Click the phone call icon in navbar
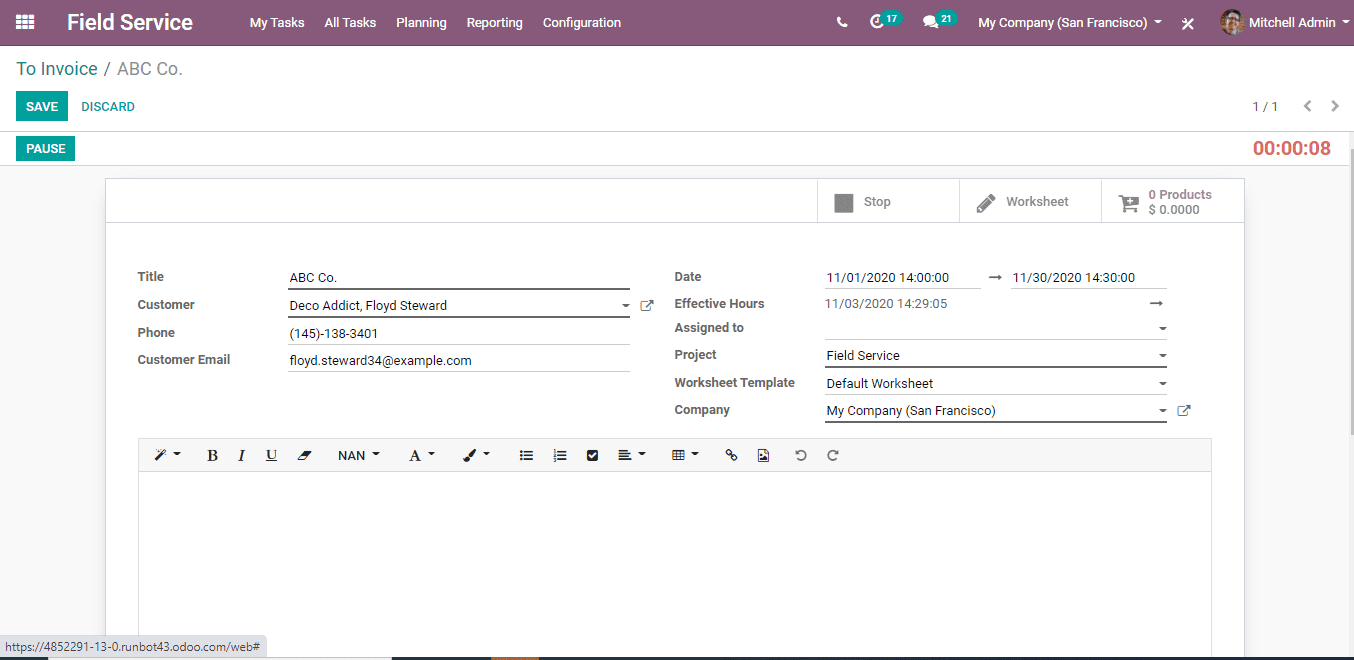Screen dimensions: 1354x660 coord(842,22)
